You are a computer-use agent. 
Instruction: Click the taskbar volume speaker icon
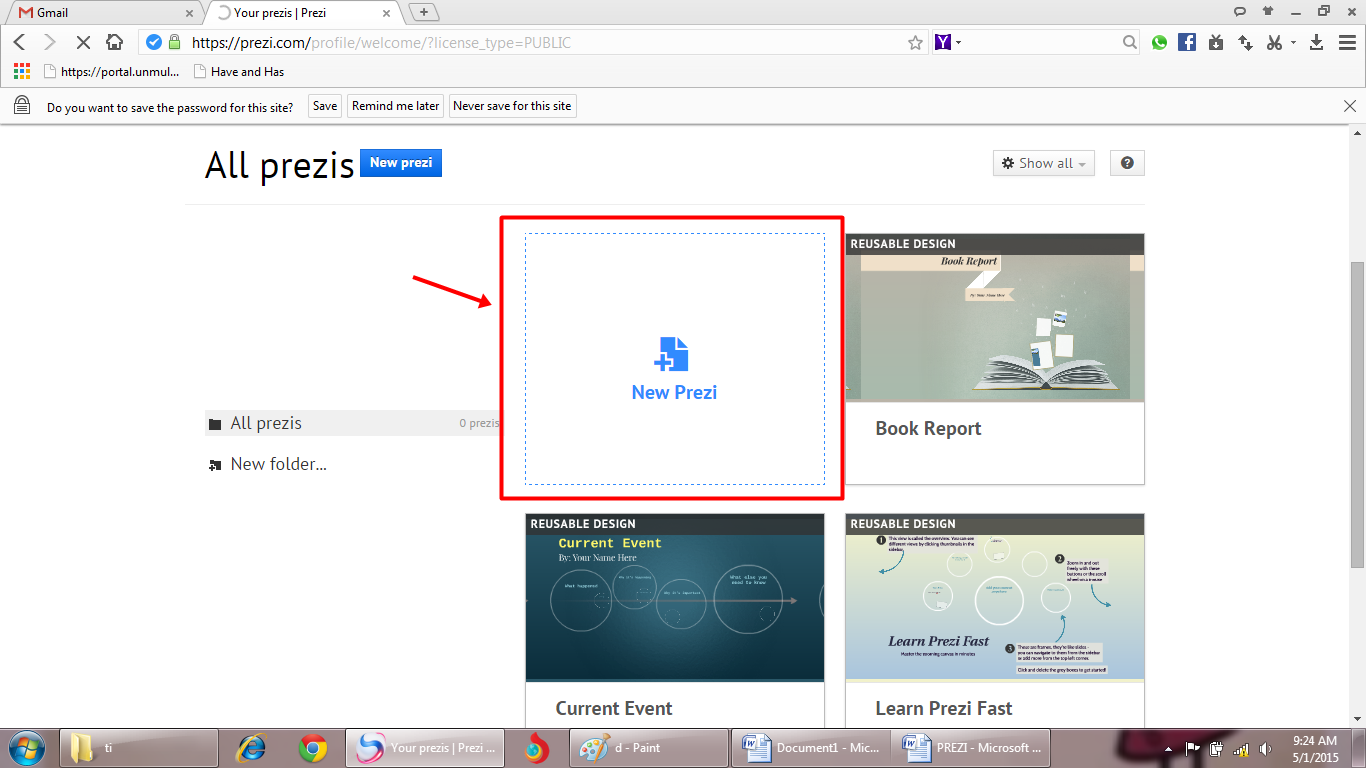pos(1265,748)
